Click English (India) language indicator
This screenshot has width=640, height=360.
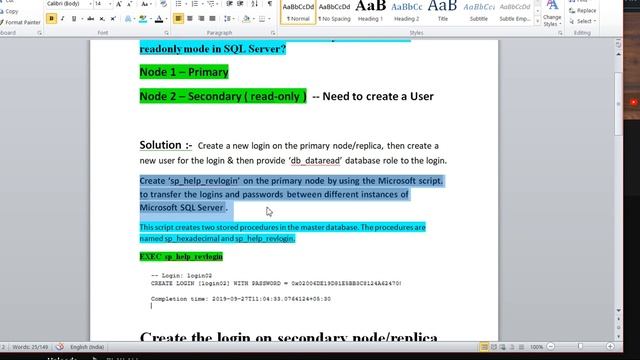(87, 347)
